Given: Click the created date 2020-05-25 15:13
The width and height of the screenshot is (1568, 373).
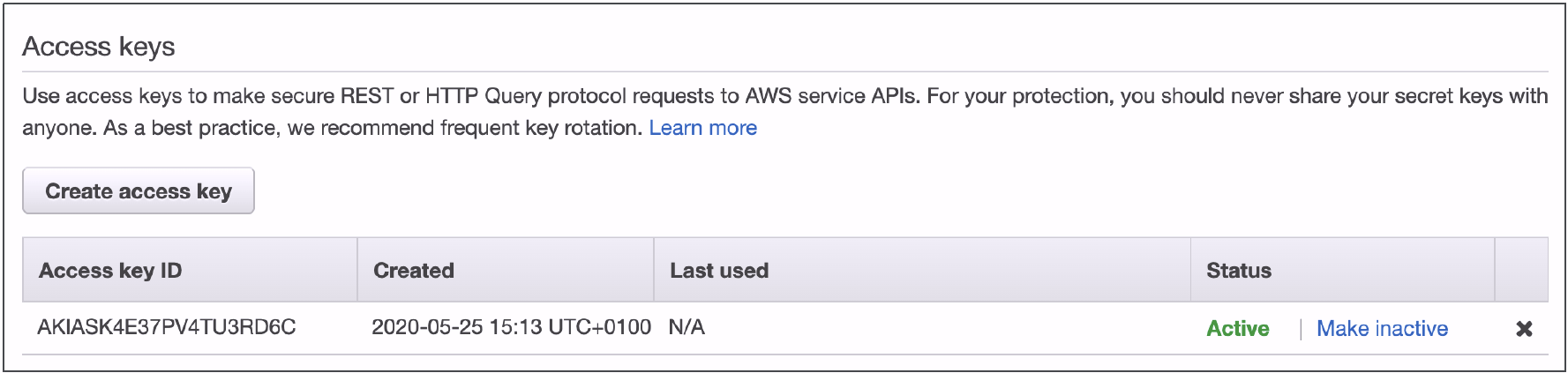Looking at the screenshot, I should (456, 327).
